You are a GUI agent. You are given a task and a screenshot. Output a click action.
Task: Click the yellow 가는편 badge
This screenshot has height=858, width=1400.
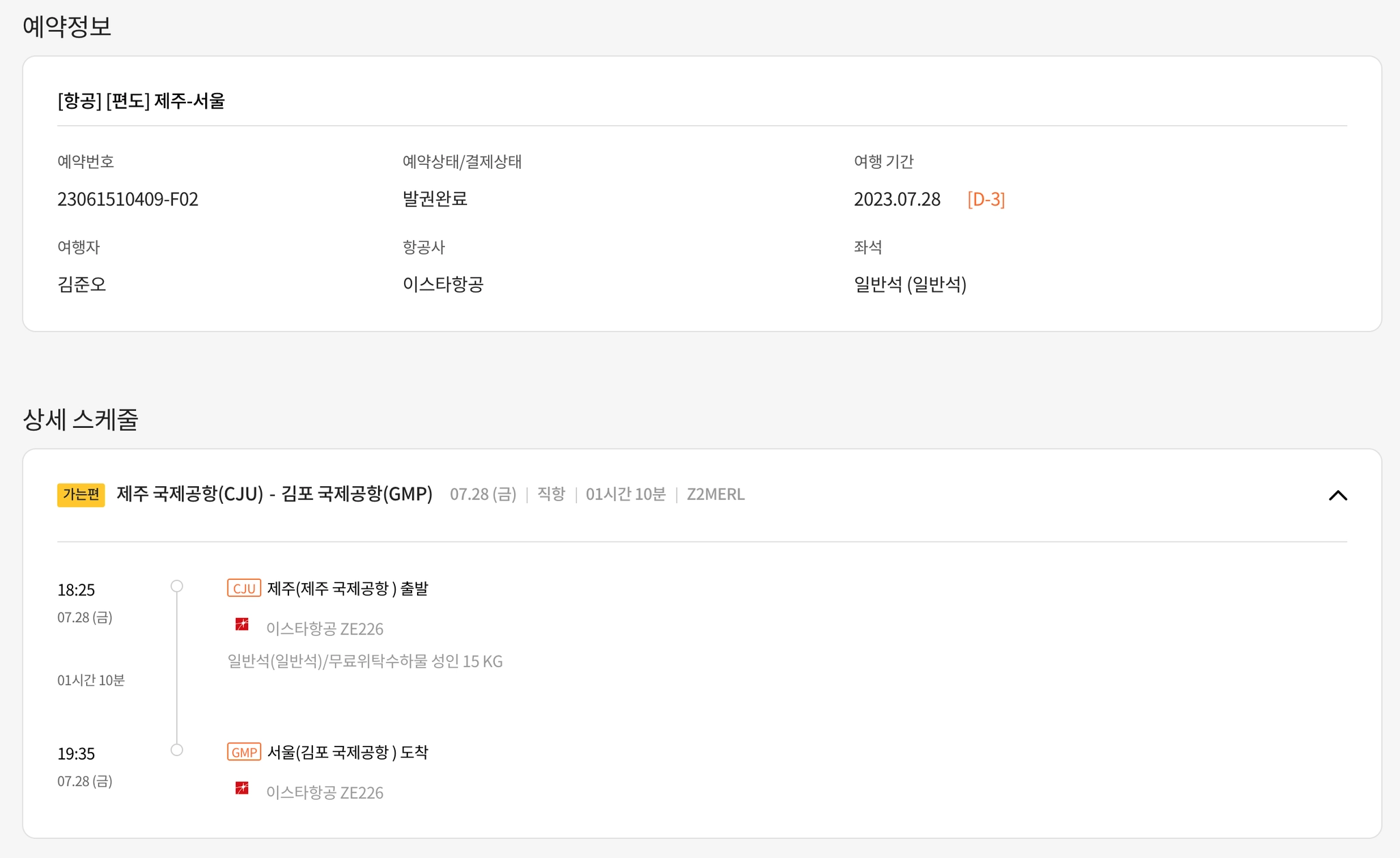coord(81,494)
